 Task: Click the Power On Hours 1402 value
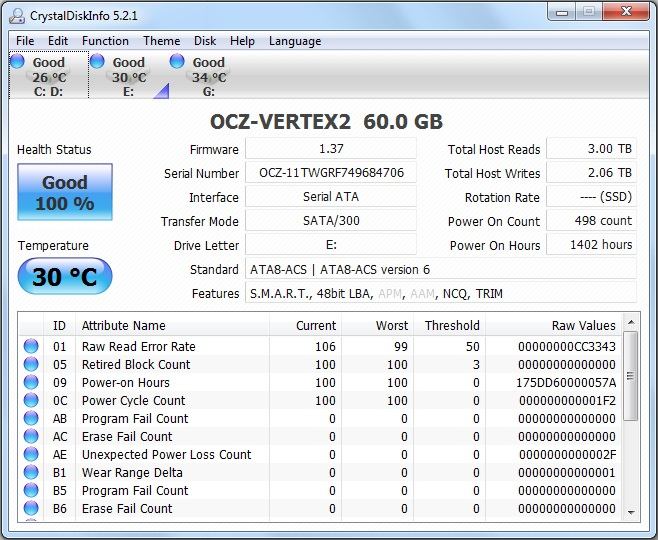pos(591,245)
